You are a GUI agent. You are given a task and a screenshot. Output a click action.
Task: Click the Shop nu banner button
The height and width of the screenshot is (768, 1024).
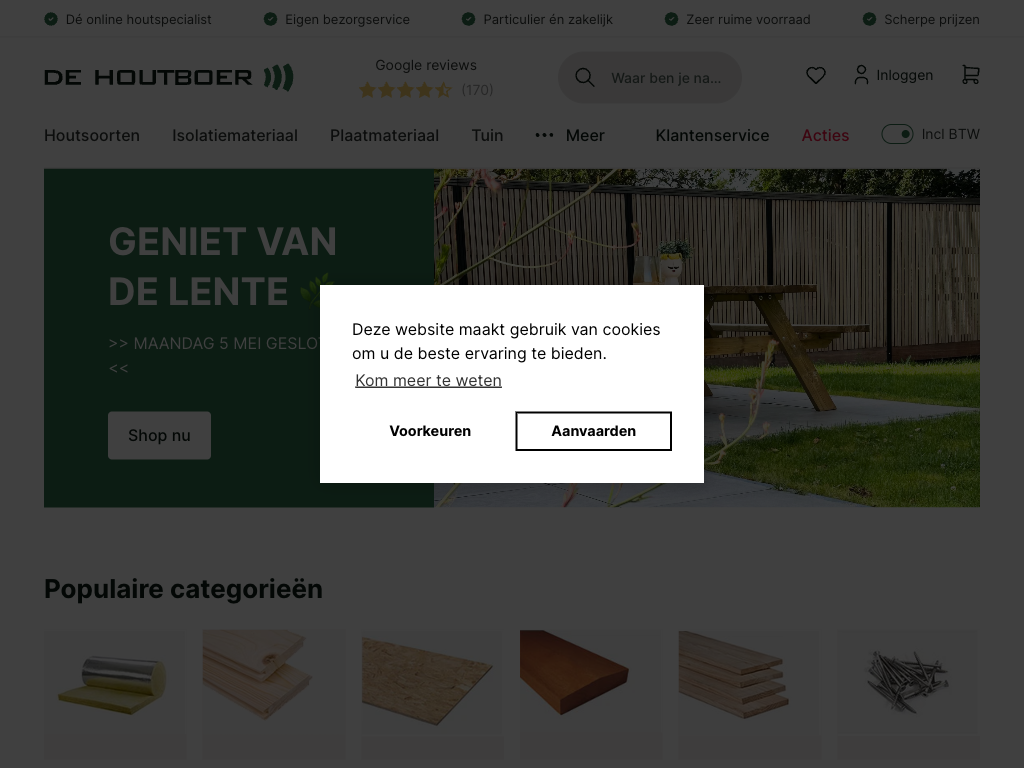159,436
